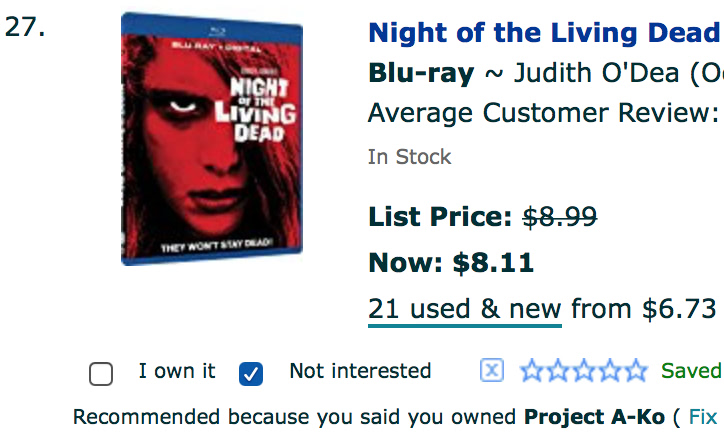
Task: Click the 'I own it' label text
Action: 177,371
